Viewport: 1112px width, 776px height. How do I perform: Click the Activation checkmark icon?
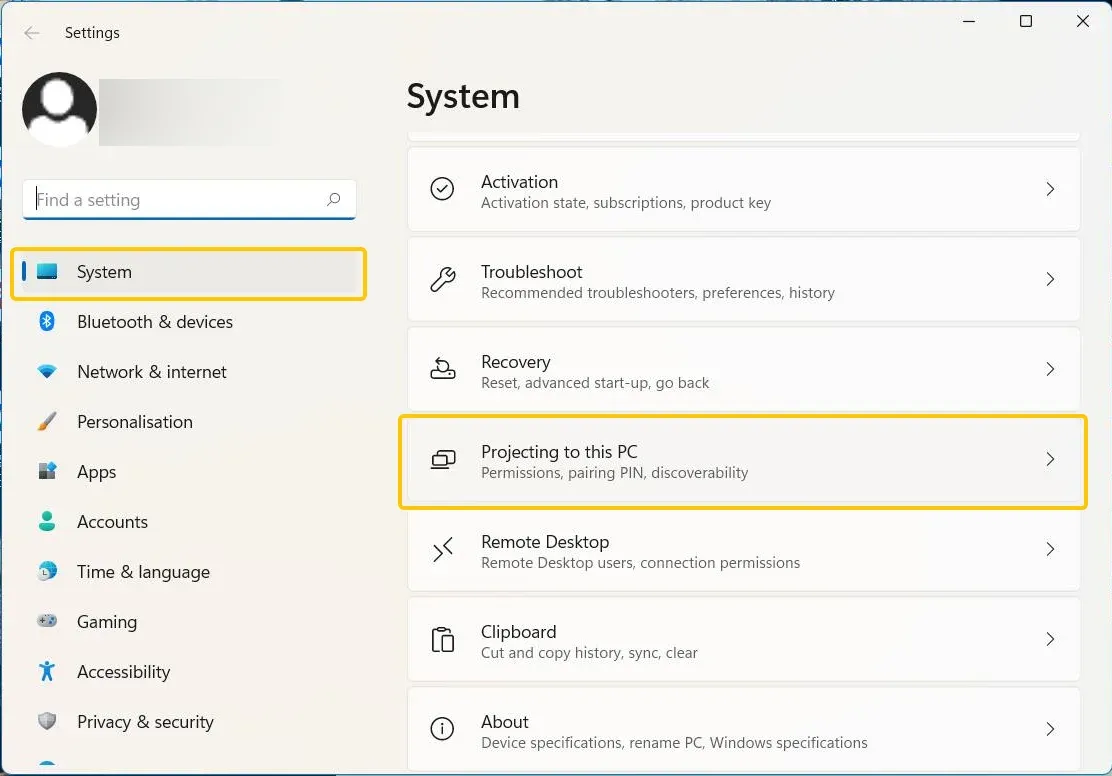pyautogui.click(x=443, y=189)
